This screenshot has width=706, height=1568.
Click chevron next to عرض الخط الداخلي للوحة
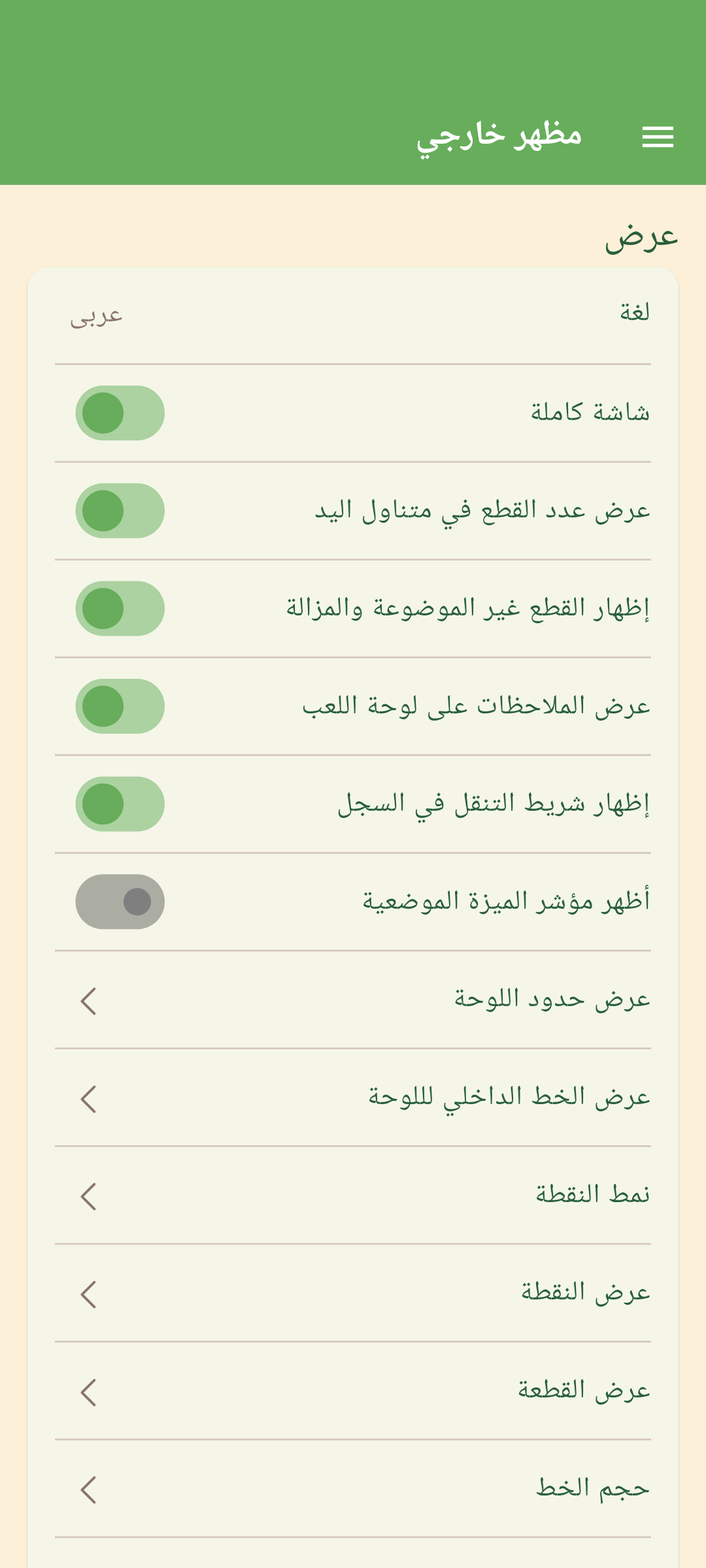point(89,1099)
